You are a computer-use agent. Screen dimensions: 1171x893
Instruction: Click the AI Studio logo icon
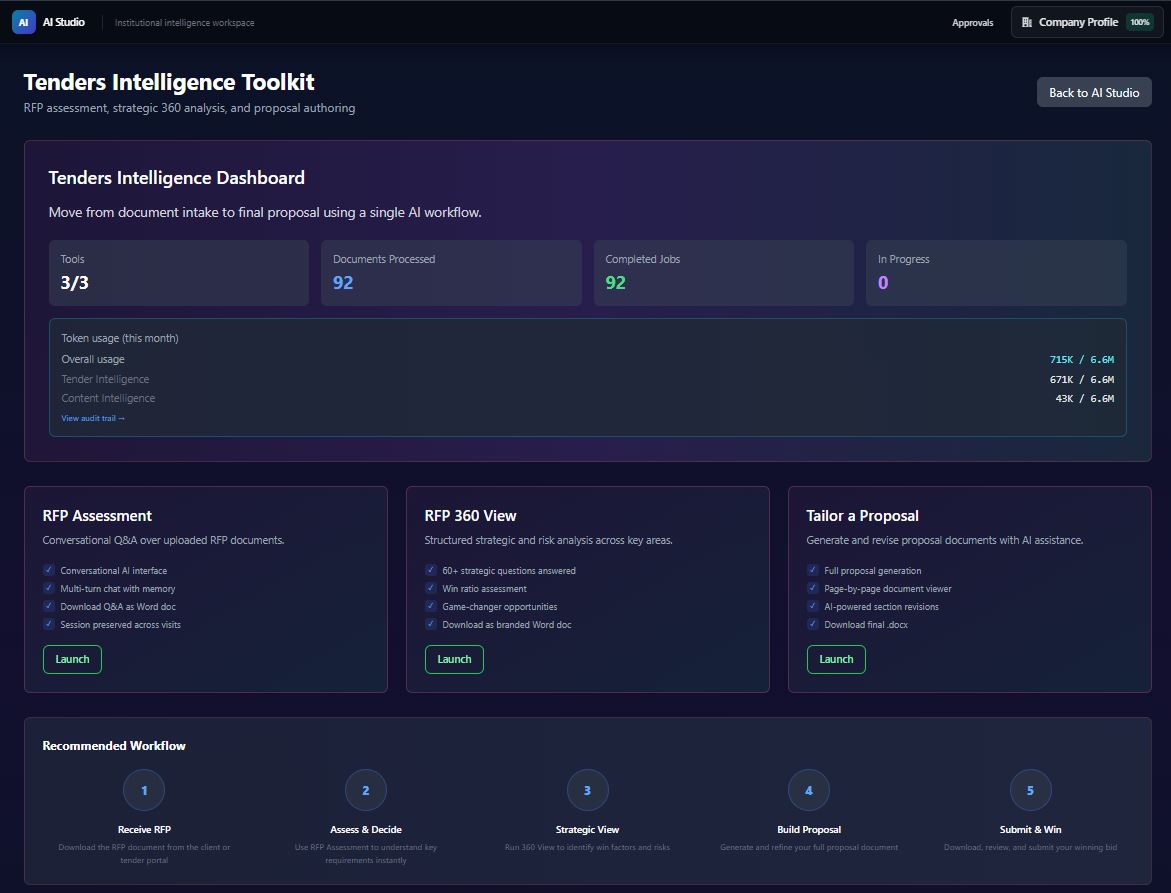[x=24, y=22]
